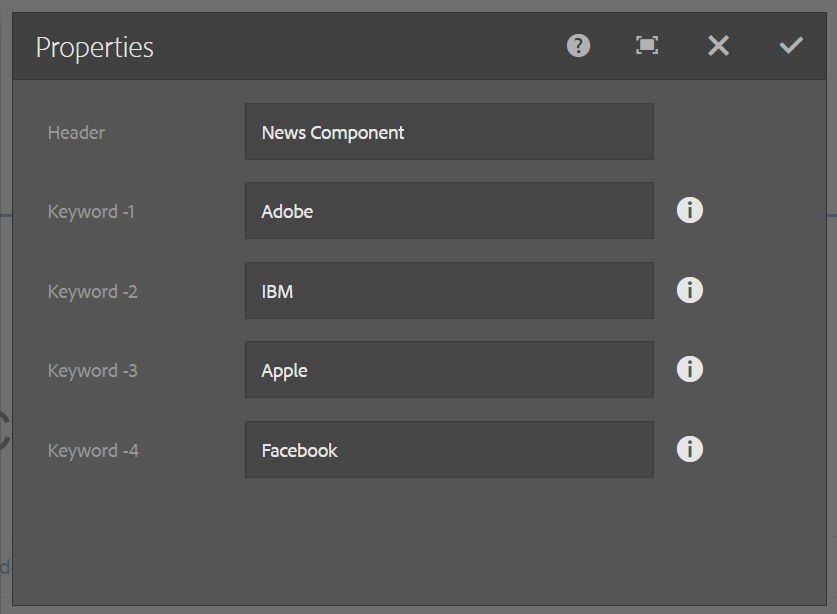Confirm changes with the Done checkmark
Viewport: 837px width, 614px height.
point(791,45)
